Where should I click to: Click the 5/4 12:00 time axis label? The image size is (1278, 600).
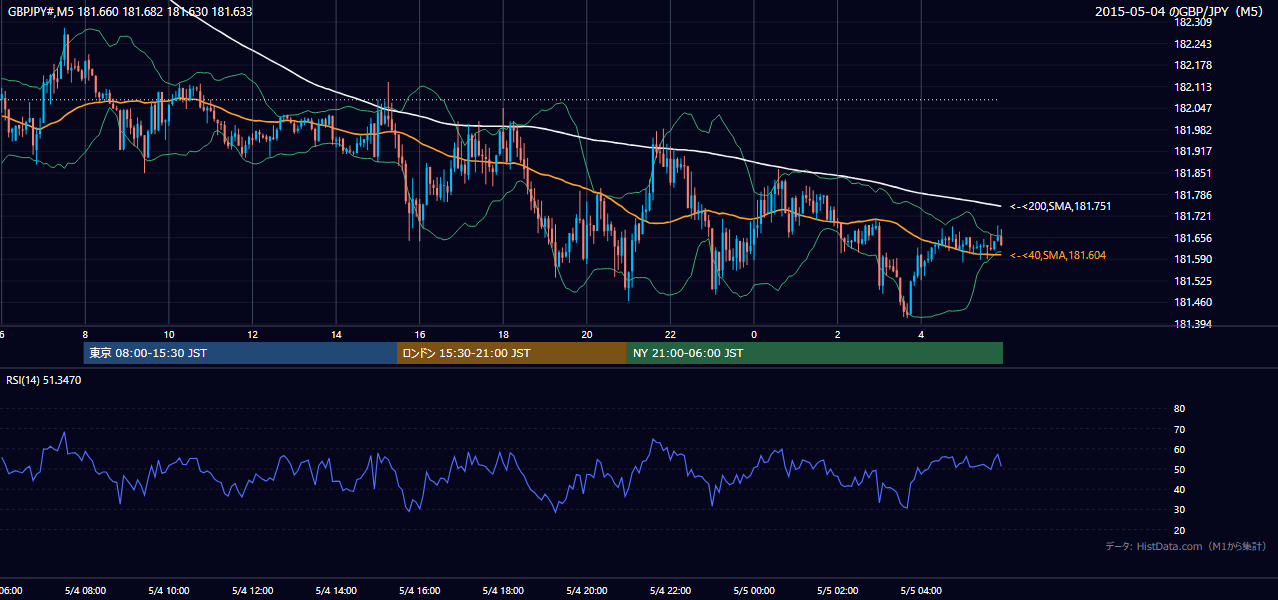(x=253, y=591)
